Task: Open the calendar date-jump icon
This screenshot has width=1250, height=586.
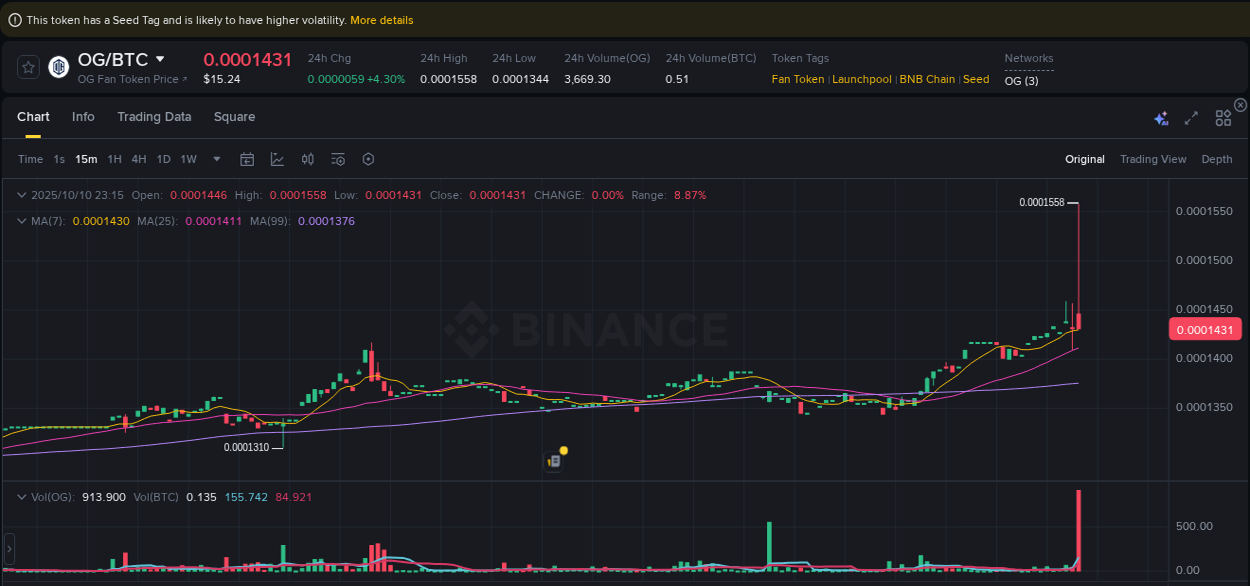Action: (247, 159)
